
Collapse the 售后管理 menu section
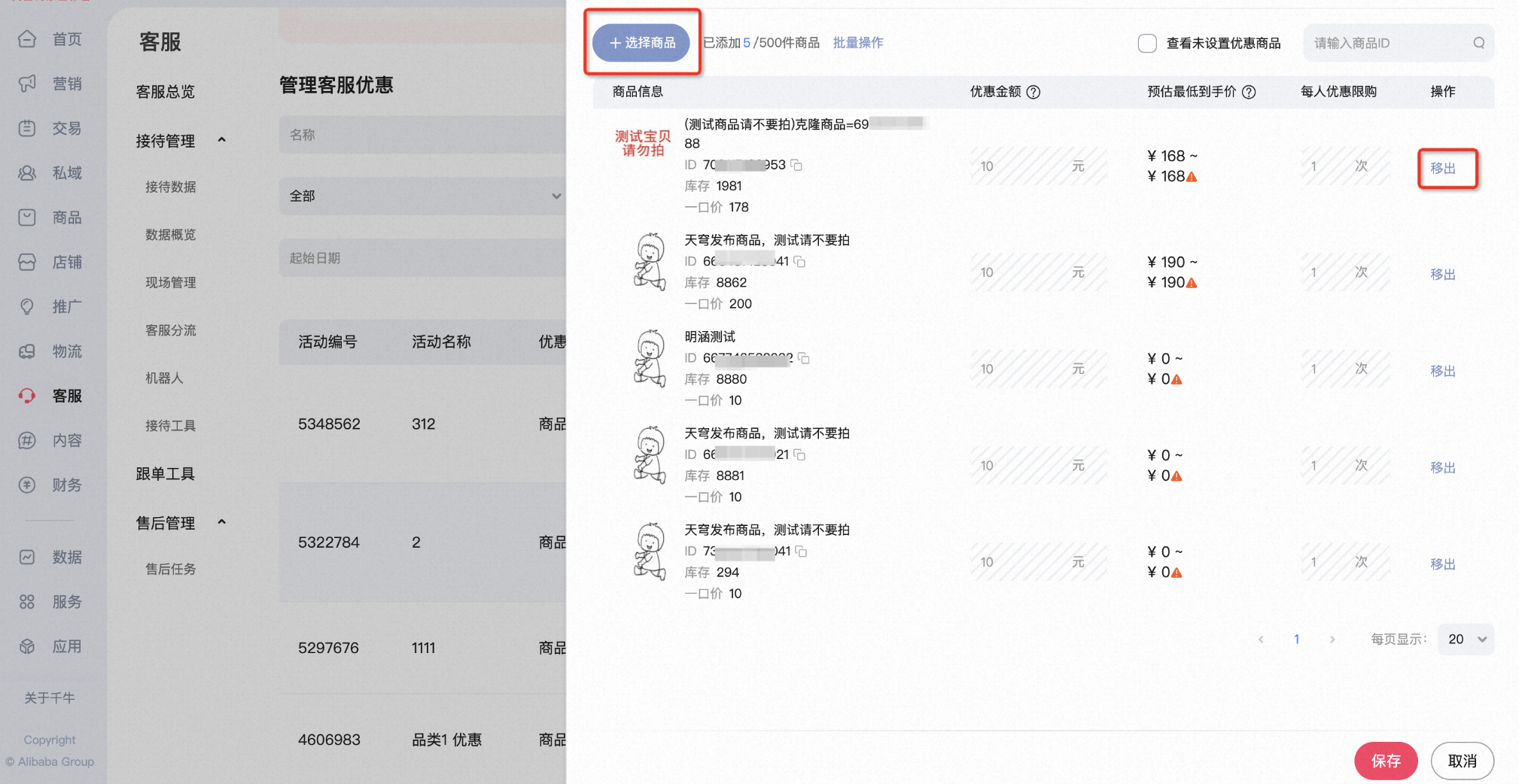221,522
